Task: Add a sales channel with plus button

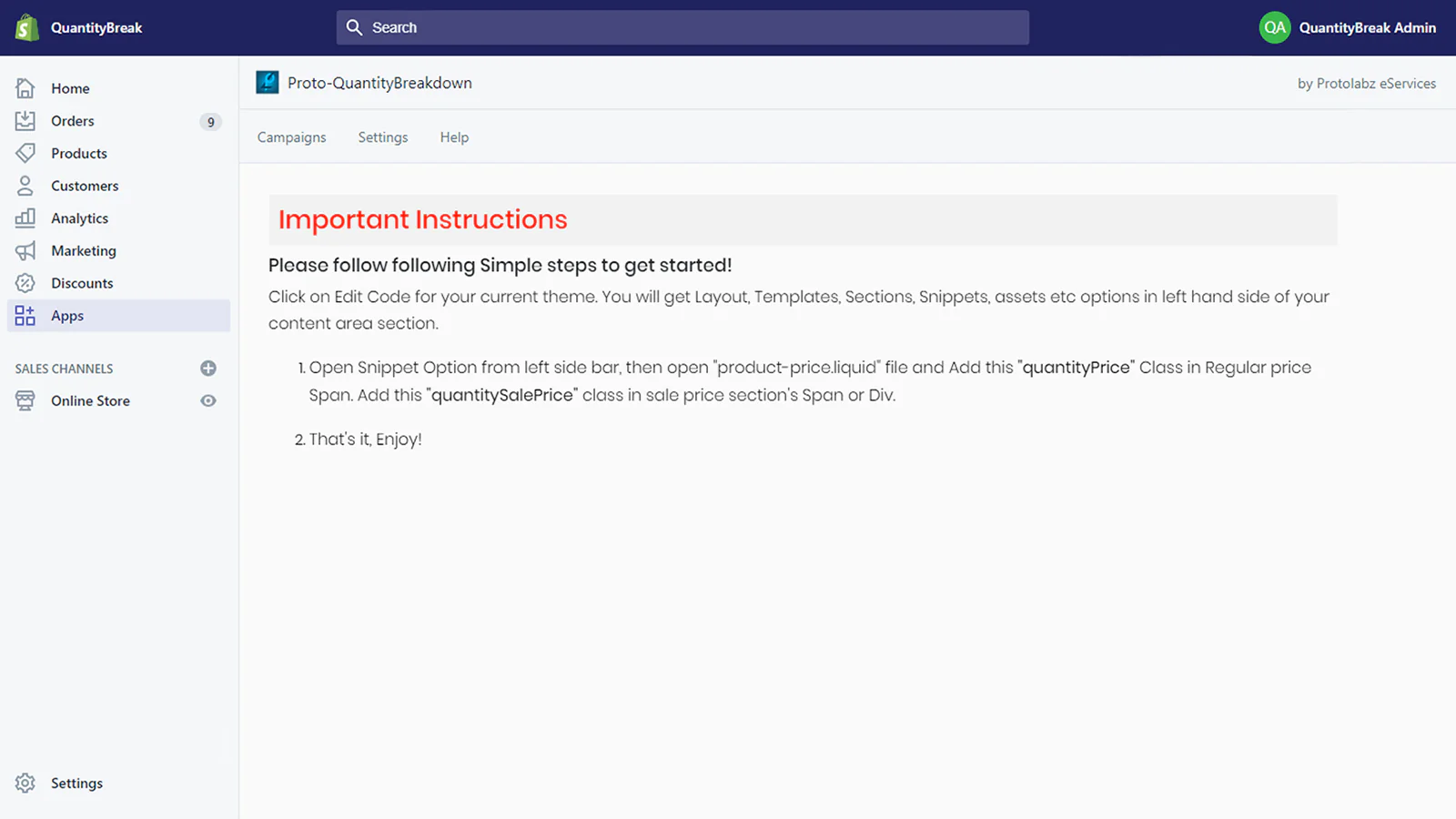Action: point(208,369)
